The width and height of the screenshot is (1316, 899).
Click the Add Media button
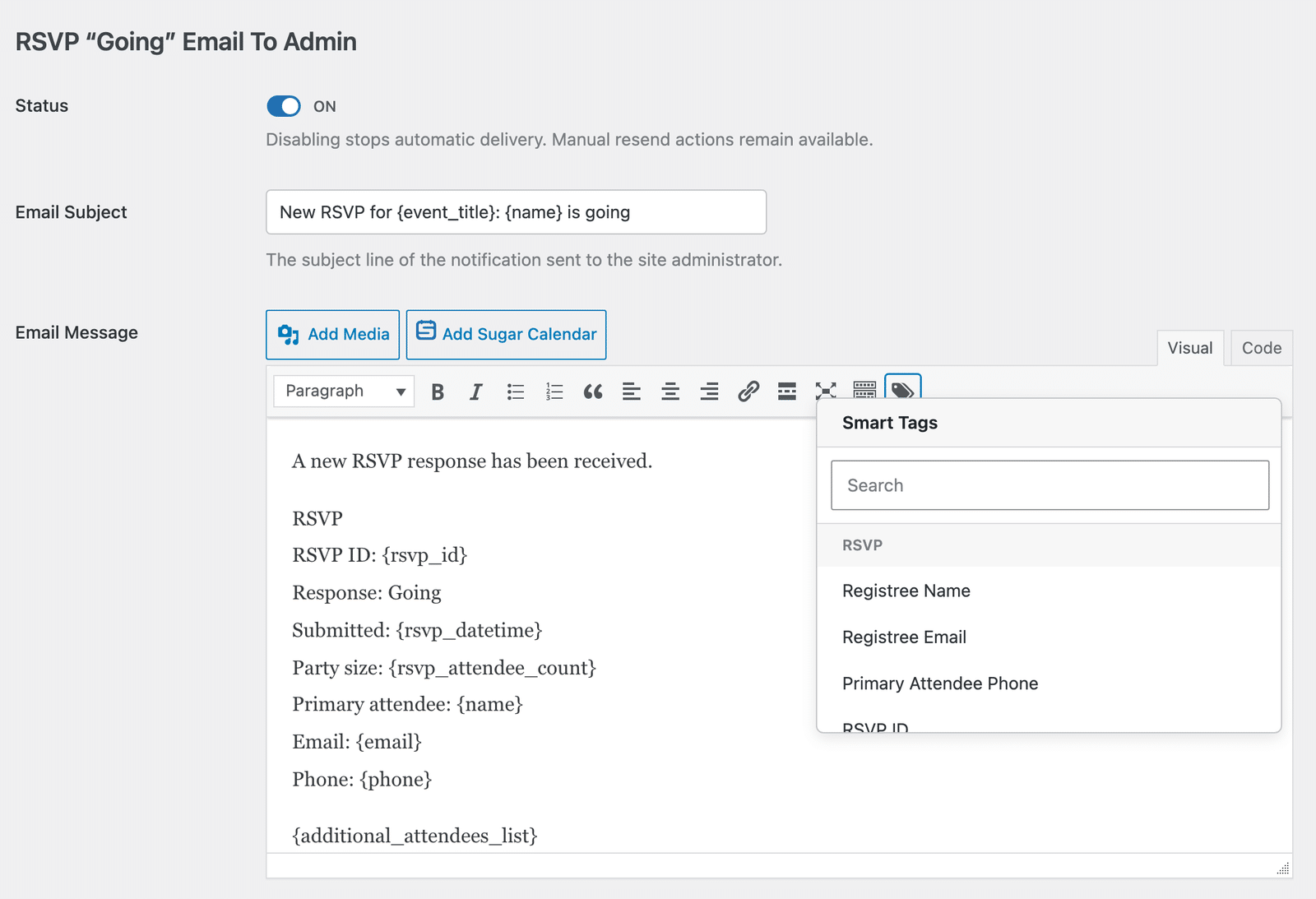click(332, 335)
